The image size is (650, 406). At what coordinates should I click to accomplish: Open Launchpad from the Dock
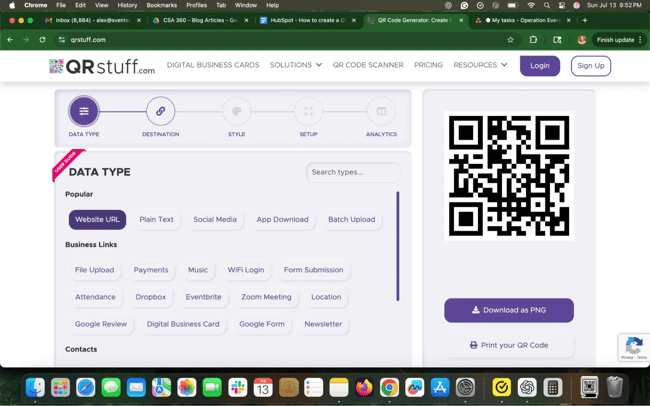61,388
